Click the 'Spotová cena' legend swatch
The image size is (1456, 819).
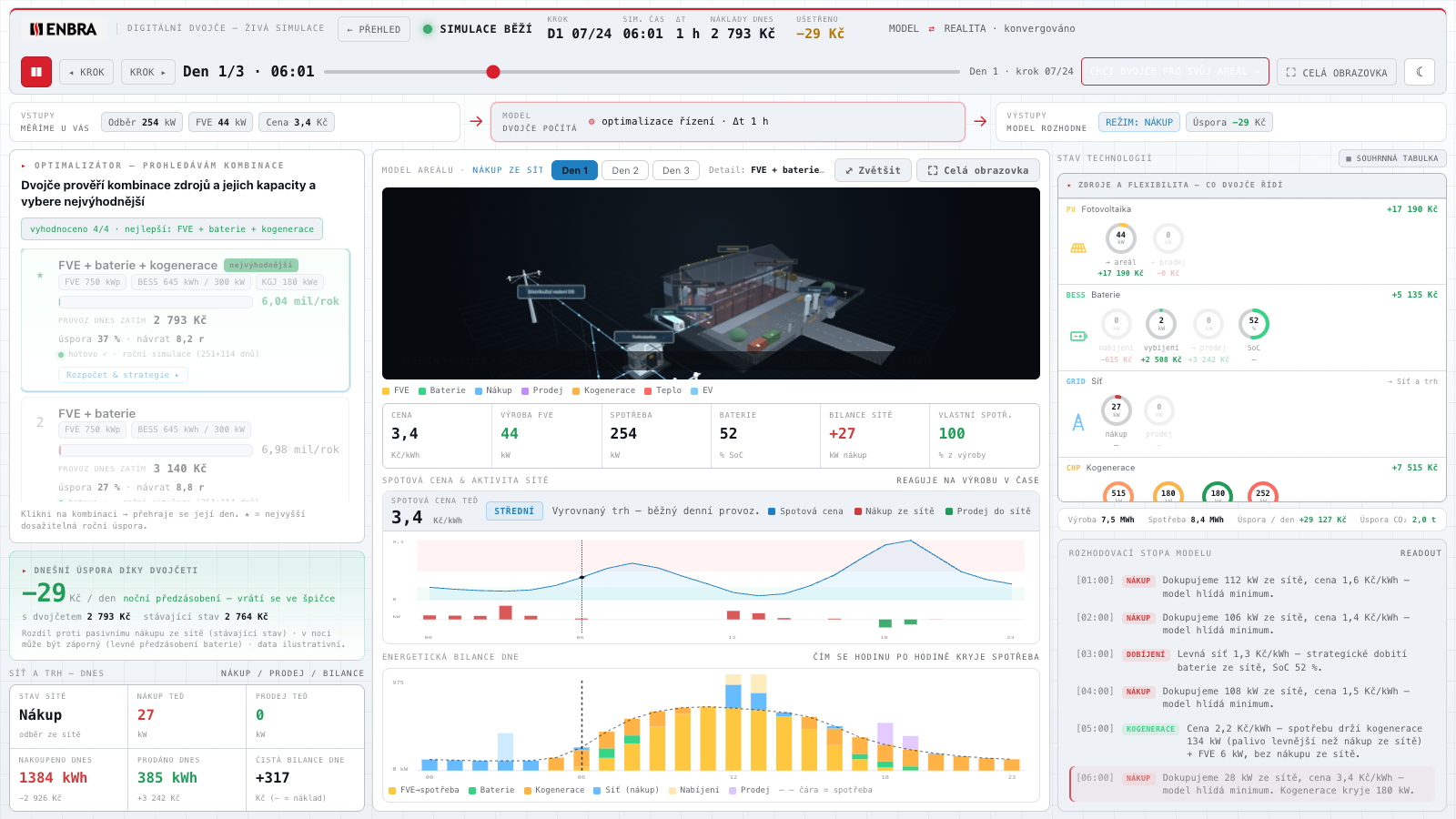[772, 511]
